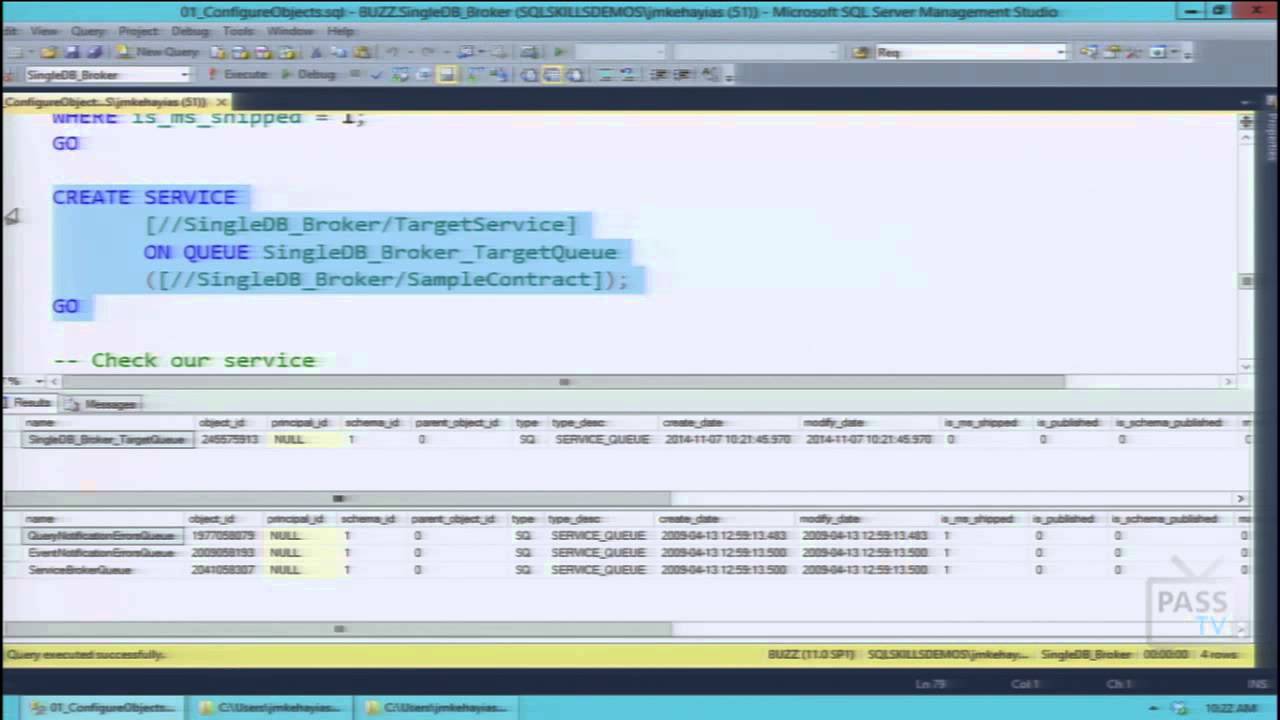Viewport: 1280px width, 720px height.
Task: Parse the query with the checkmark icon
Action: [377, 74]
